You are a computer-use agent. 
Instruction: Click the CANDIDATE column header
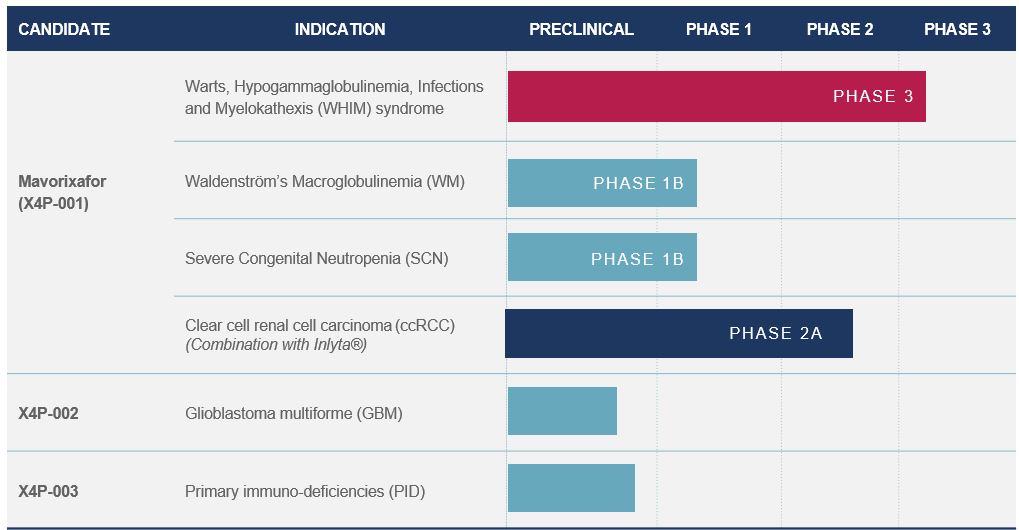coord(64,29)
